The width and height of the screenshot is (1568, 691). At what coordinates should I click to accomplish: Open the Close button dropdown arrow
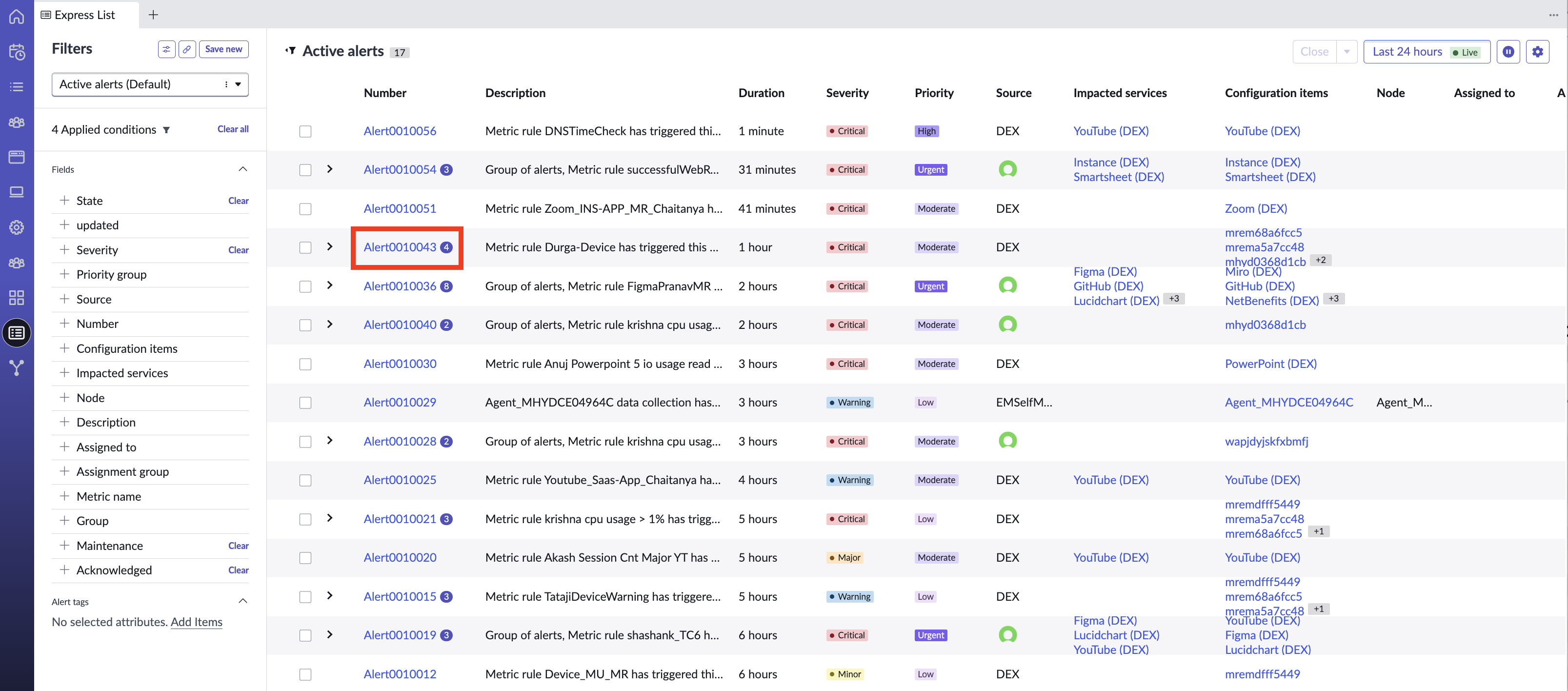tap(1347, 52)
